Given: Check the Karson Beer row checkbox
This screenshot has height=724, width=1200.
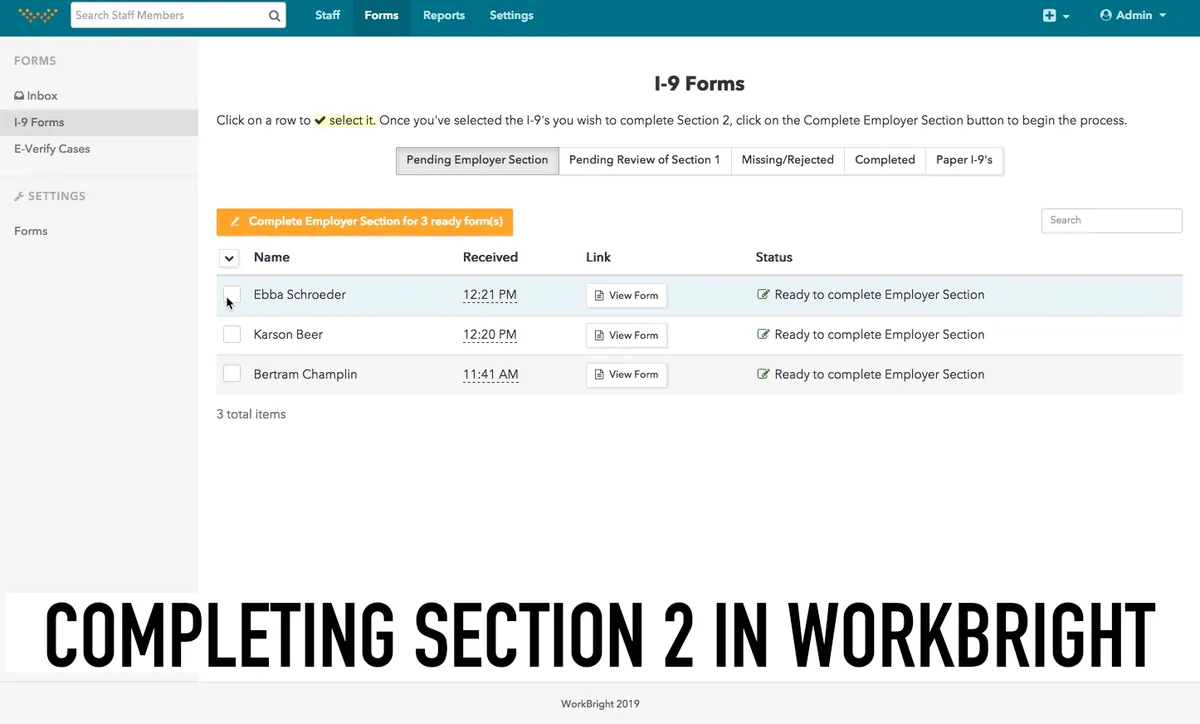Looking at the screenshot, I should [232, 334].
